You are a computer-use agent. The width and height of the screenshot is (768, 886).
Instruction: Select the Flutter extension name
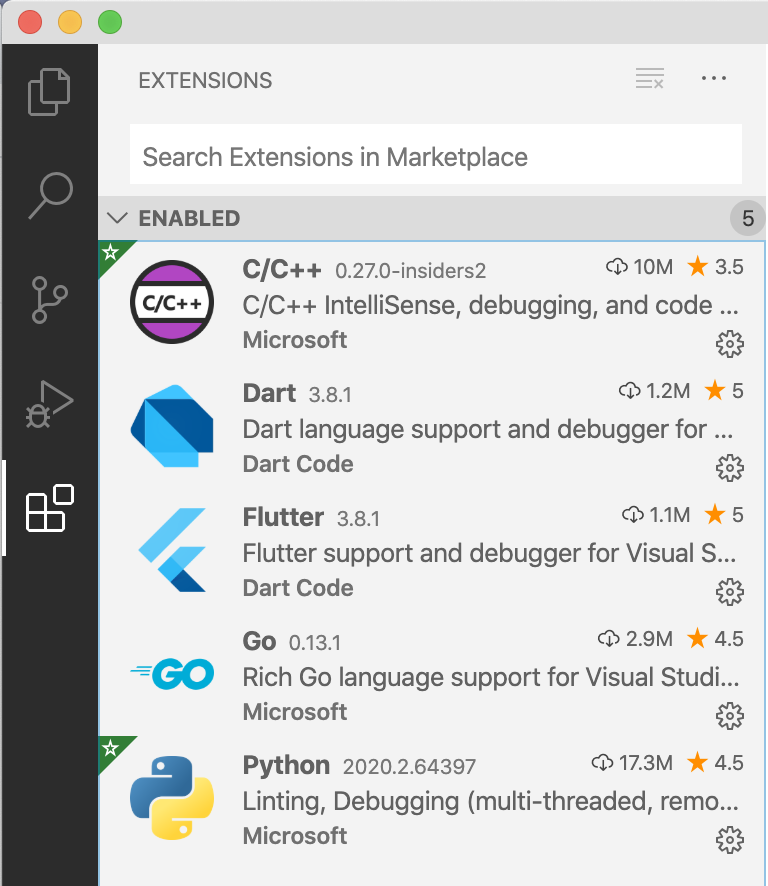(x=283, y=517)
